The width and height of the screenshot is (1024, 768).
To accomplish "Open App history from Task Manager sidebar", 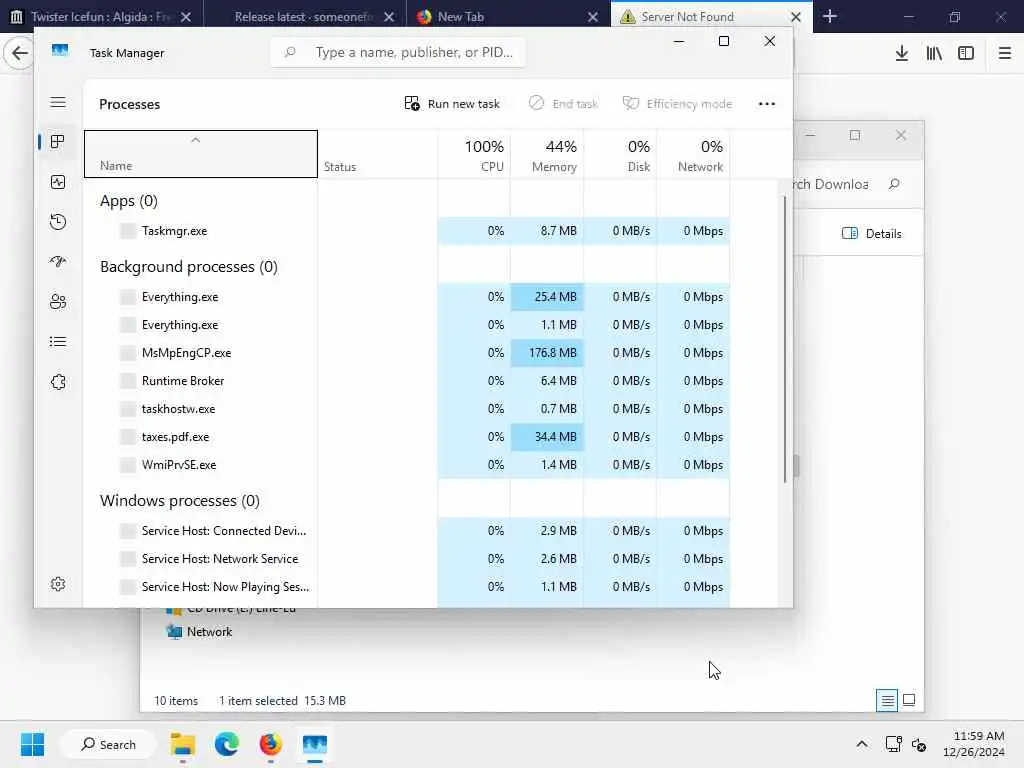I will 58,222.
